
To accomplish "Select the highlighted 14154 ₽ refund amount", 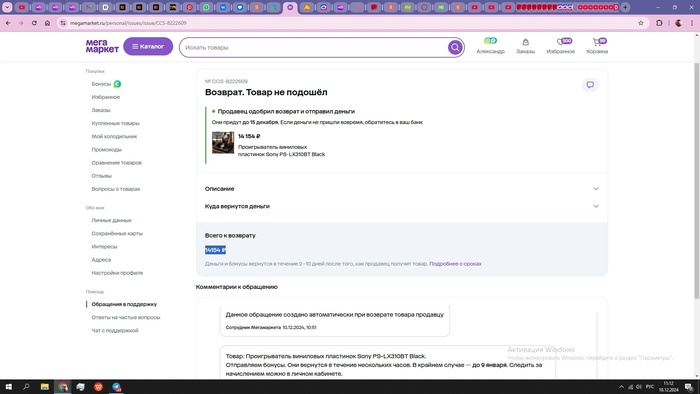I will 215,250.
